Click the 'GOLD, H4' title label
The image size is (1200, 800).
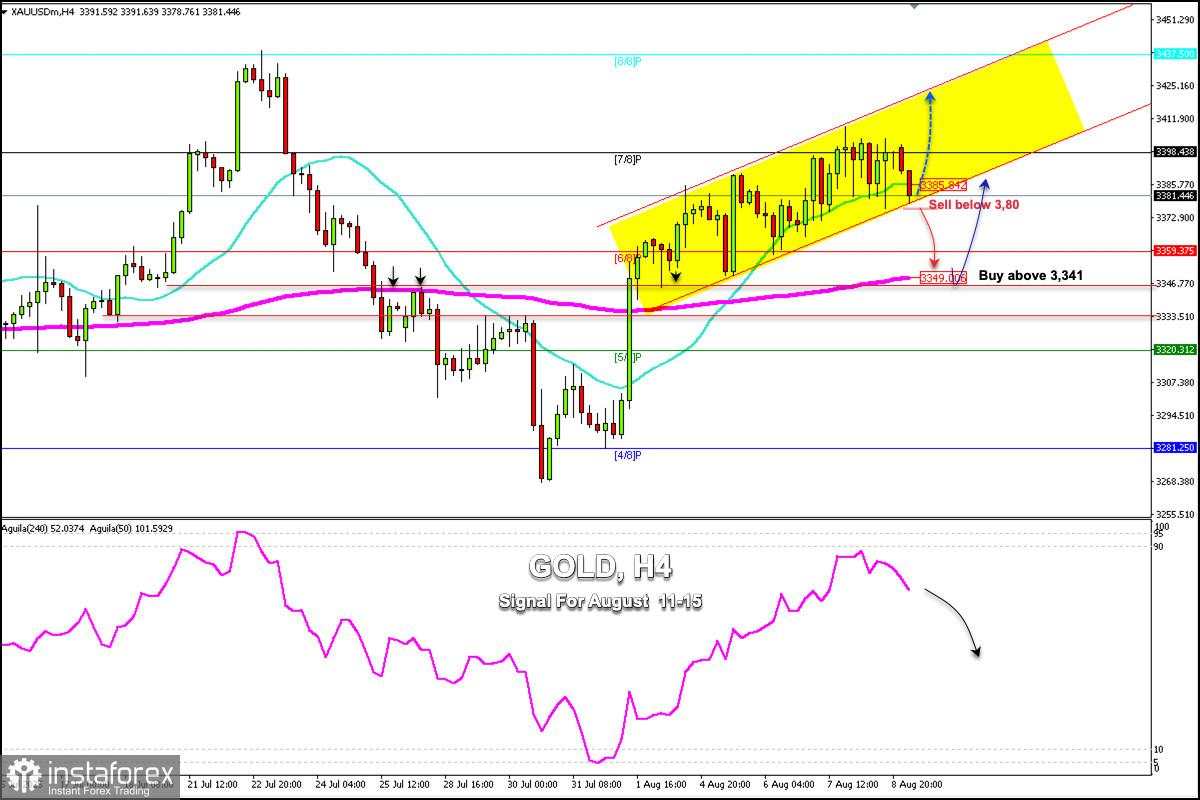(x=600, y=568)
